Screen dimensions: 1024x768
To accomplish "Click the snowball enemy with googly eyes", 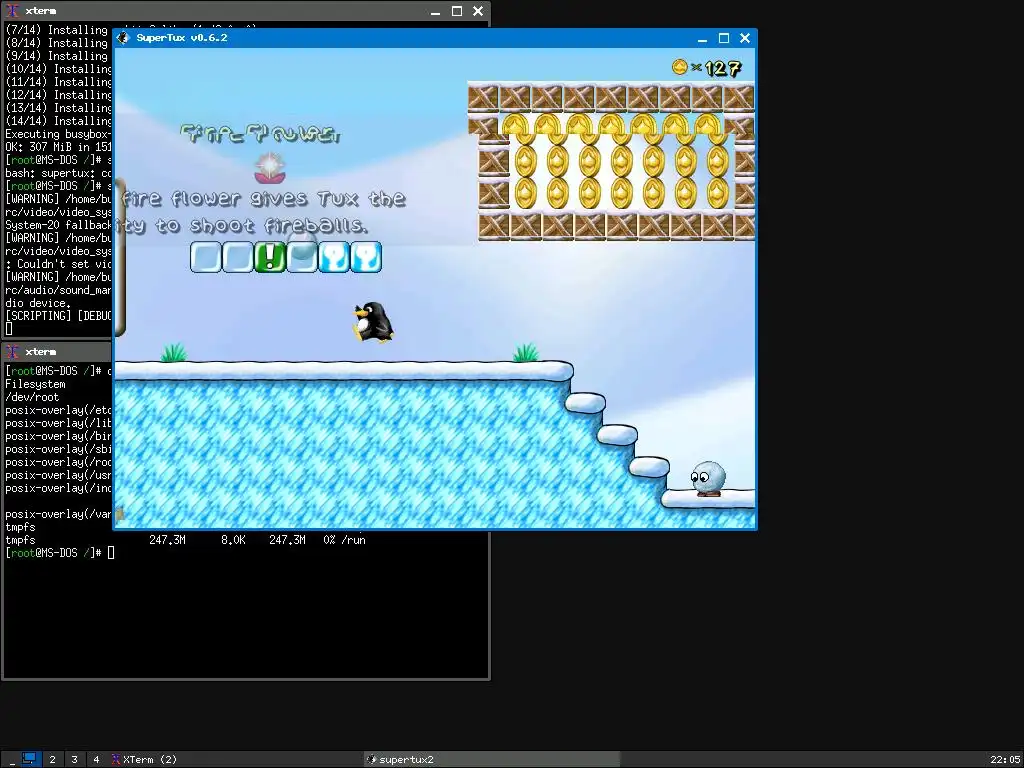I will pyautogui.click(x=708, y=479).
